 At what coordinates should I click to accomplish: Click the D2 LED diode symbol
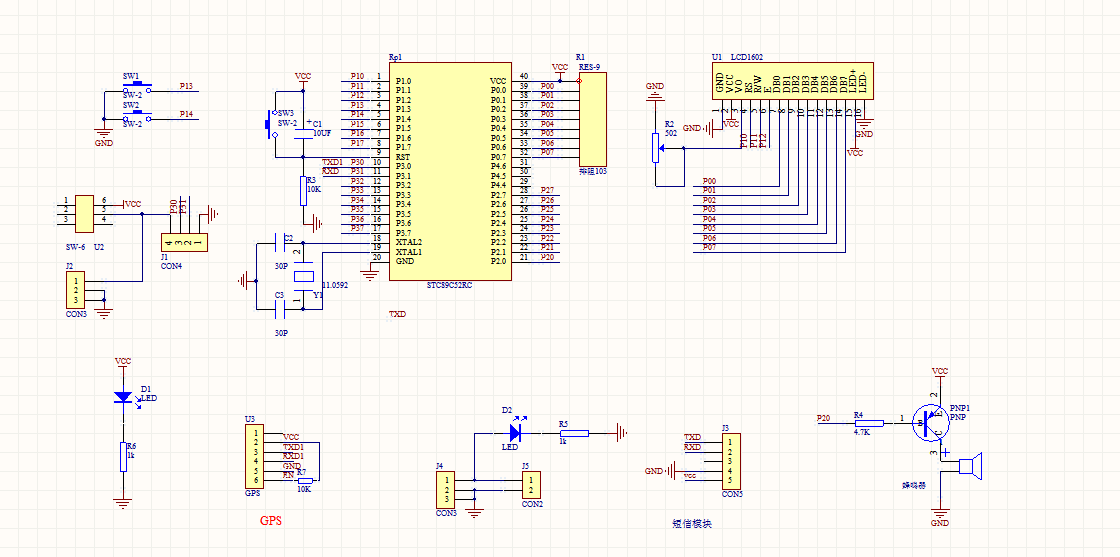pos(515,433)
